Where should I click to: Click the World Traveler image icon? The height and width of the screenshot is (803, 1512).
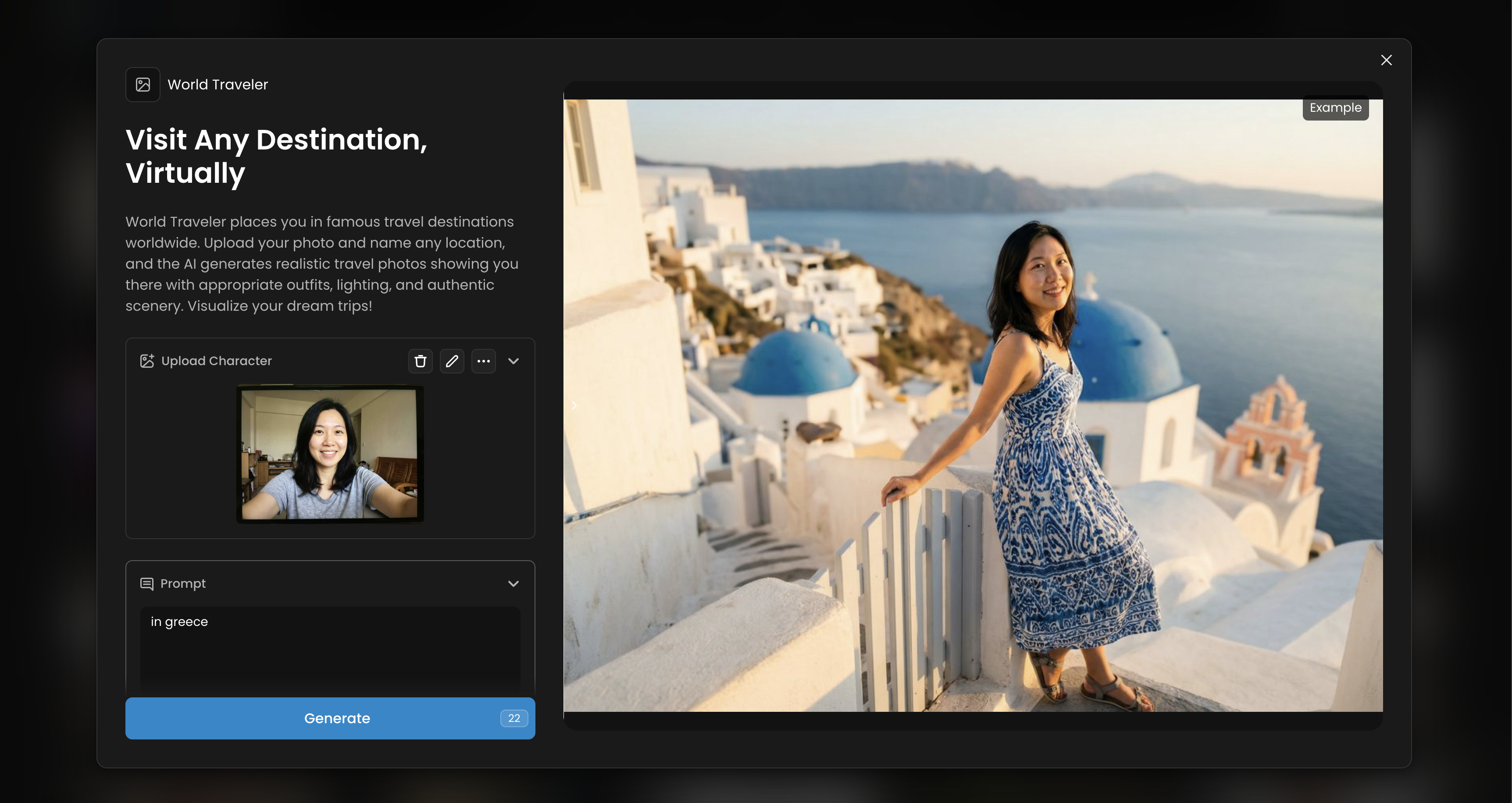[x=143, y=85]
